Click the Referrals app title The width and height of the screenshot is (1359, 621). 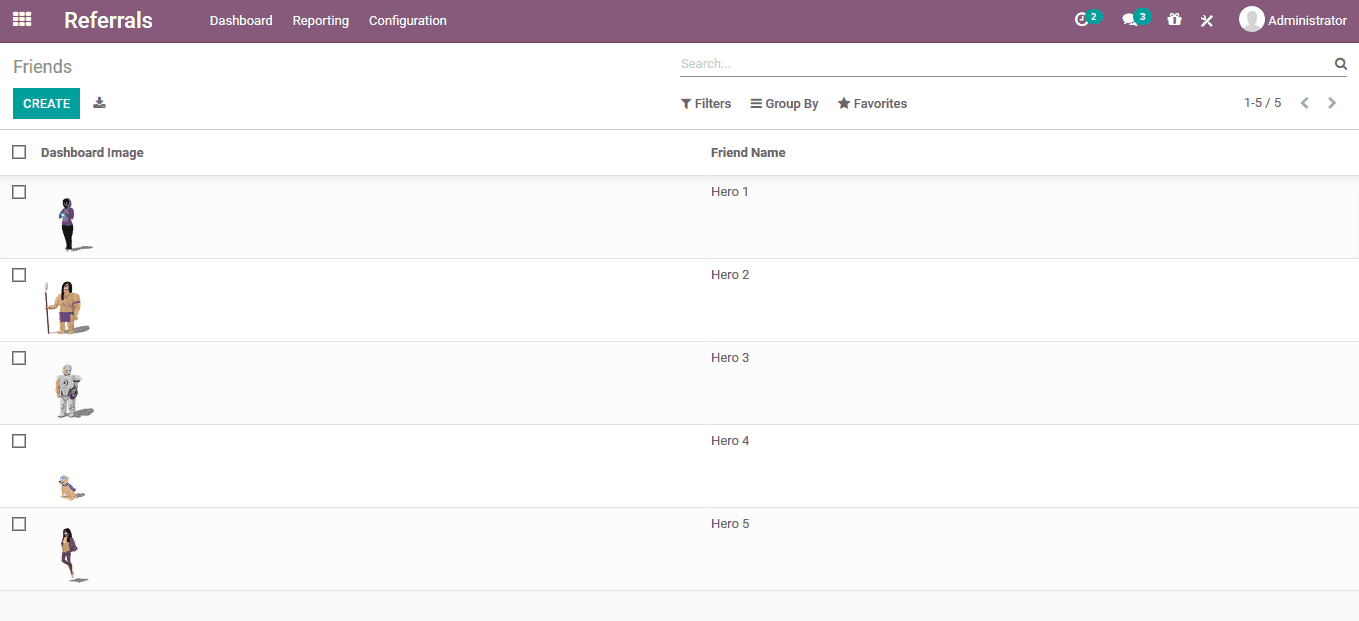click(108, 20)
